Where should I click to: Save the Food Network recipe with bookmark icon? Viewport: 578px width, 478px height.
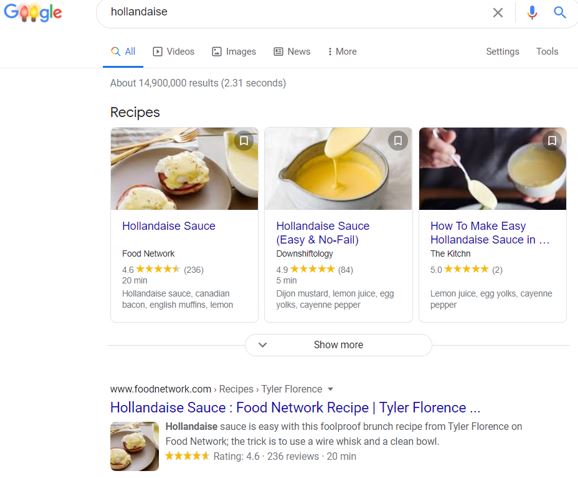(x=244, y=140)
